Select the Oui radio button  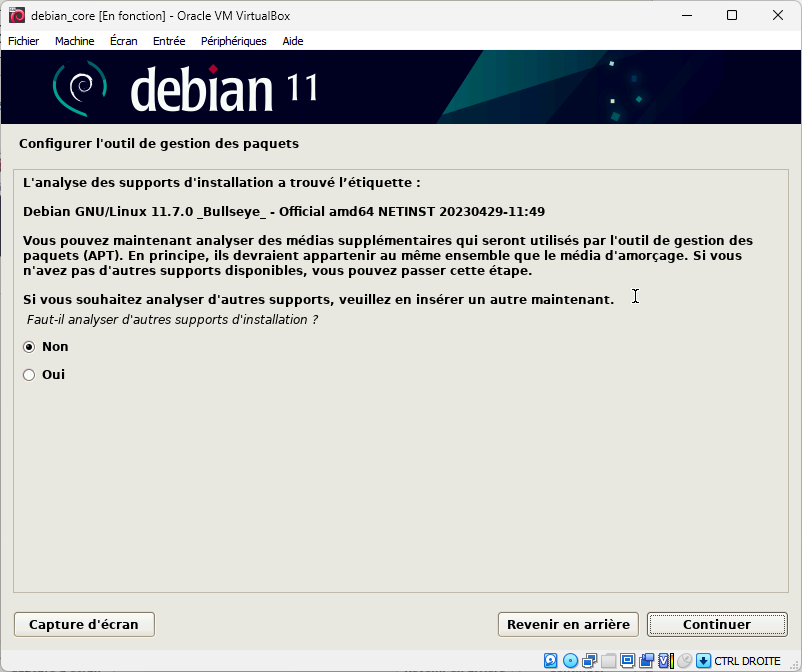29,375
